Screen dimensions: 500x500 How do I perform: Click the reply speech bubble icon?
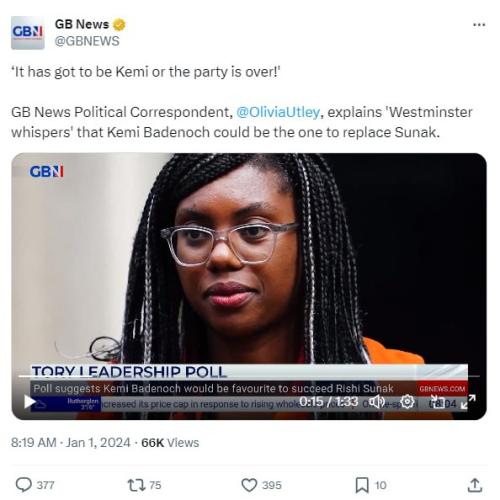[x=24, y=485]
